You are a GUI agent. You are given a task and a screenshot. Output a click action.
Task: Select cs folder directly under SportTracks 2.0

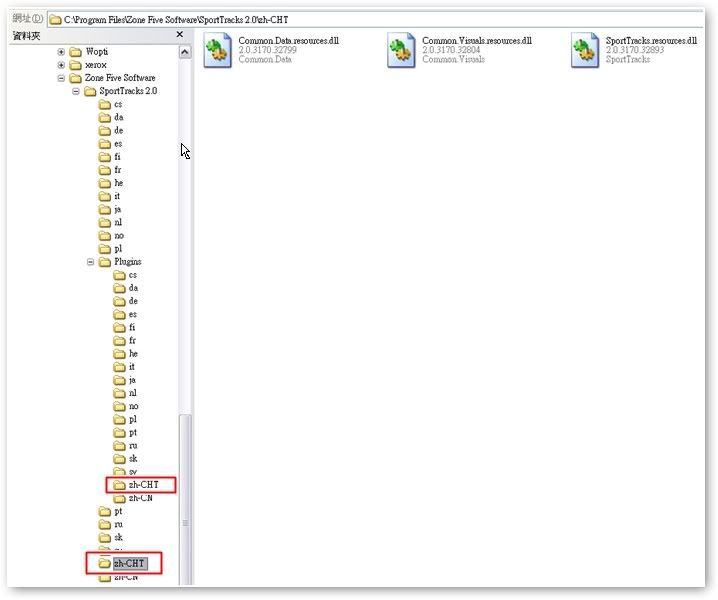(x=110, y=104)
